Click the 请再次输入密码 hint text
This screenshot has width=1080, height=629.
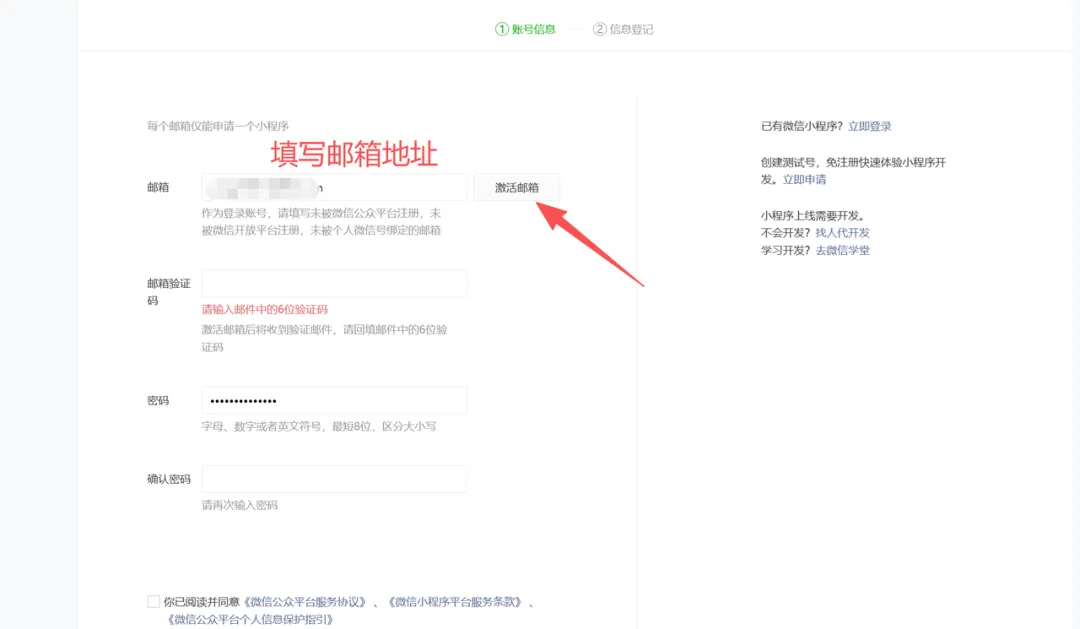pyautogui.click(x=240, y=505)
